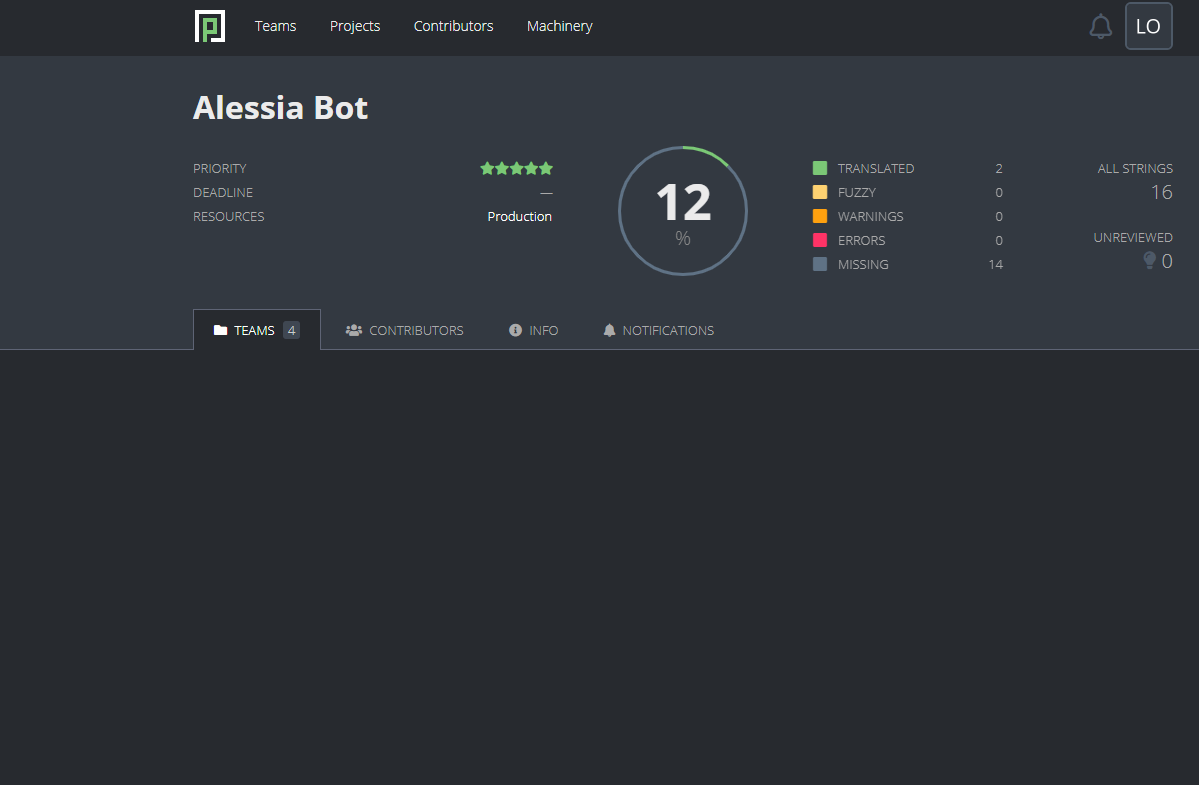Viewport: 1199px width, 785px height.
Task: Click the Pontoon logo icon
Action: tap(210, 26)
